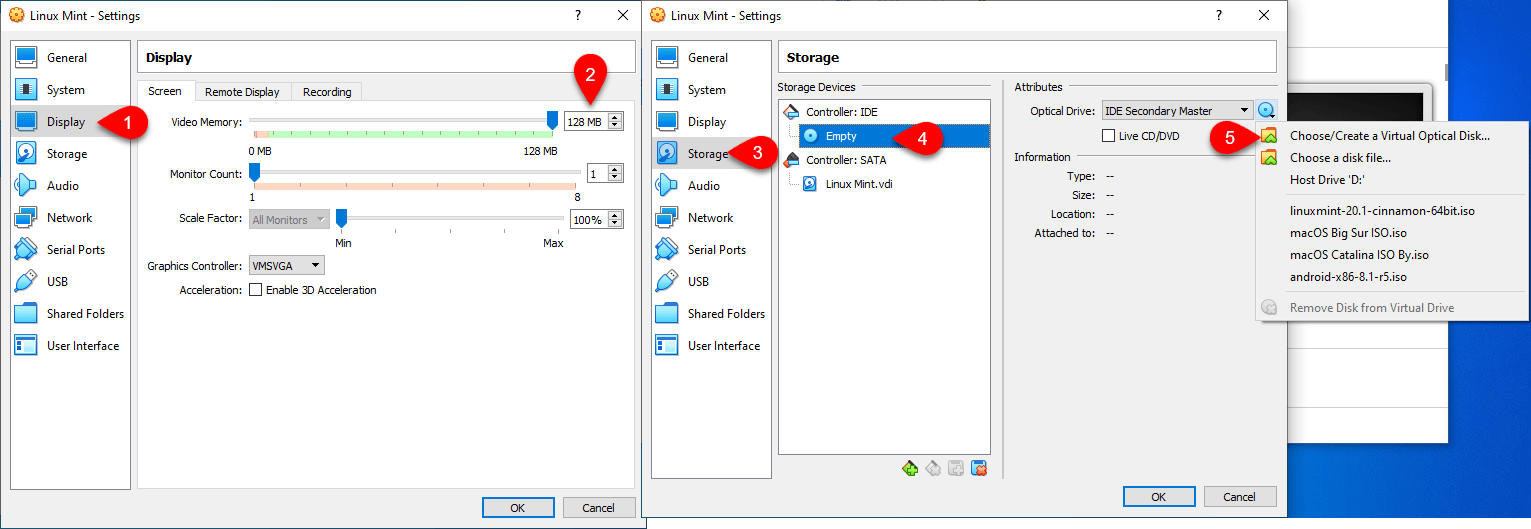Click OK in the Display settings window
1531x529 pixels.
click(x=517, y=508)
